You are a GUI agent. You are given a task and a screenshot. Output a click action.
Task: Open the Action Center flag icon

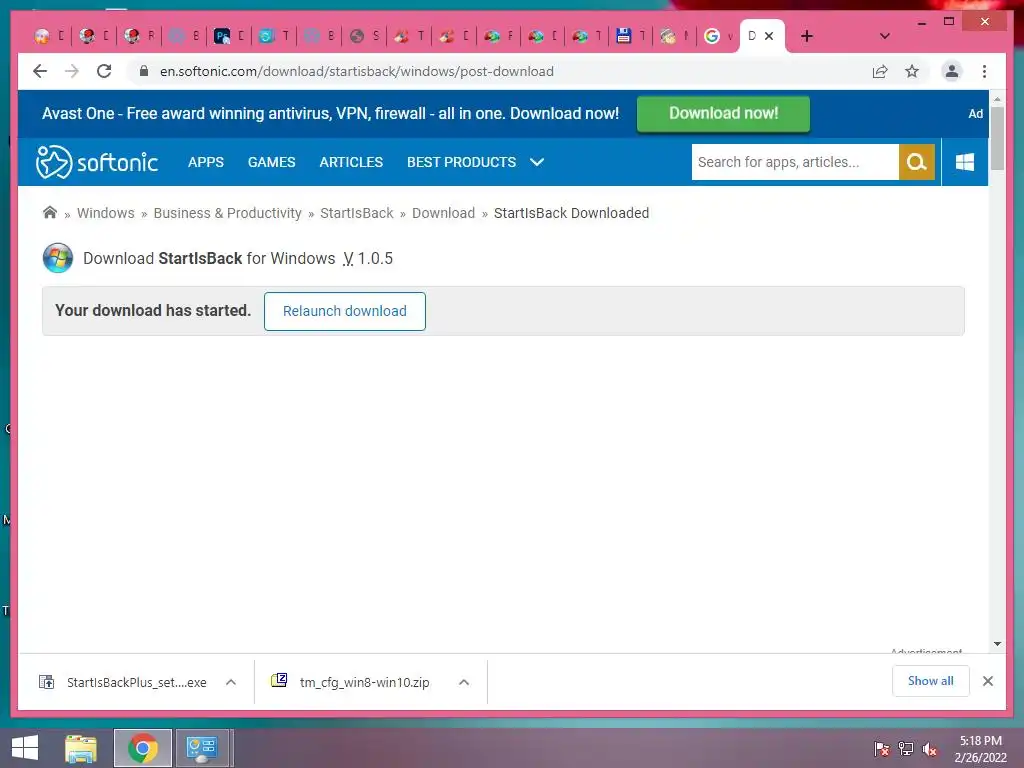click(x=881, y=749)
